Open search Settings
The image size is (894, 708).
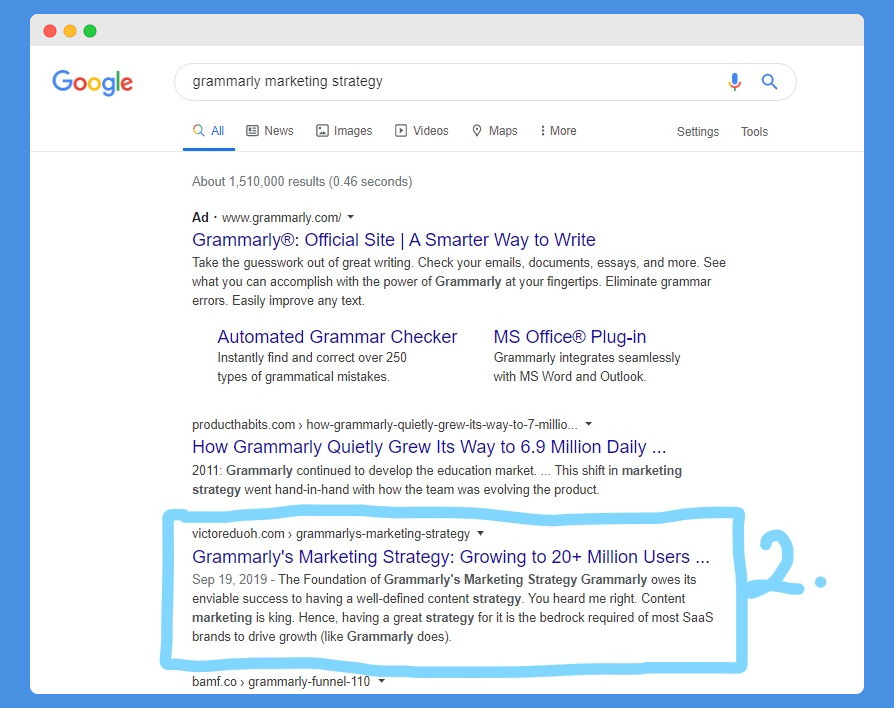(x=698, y=132)
